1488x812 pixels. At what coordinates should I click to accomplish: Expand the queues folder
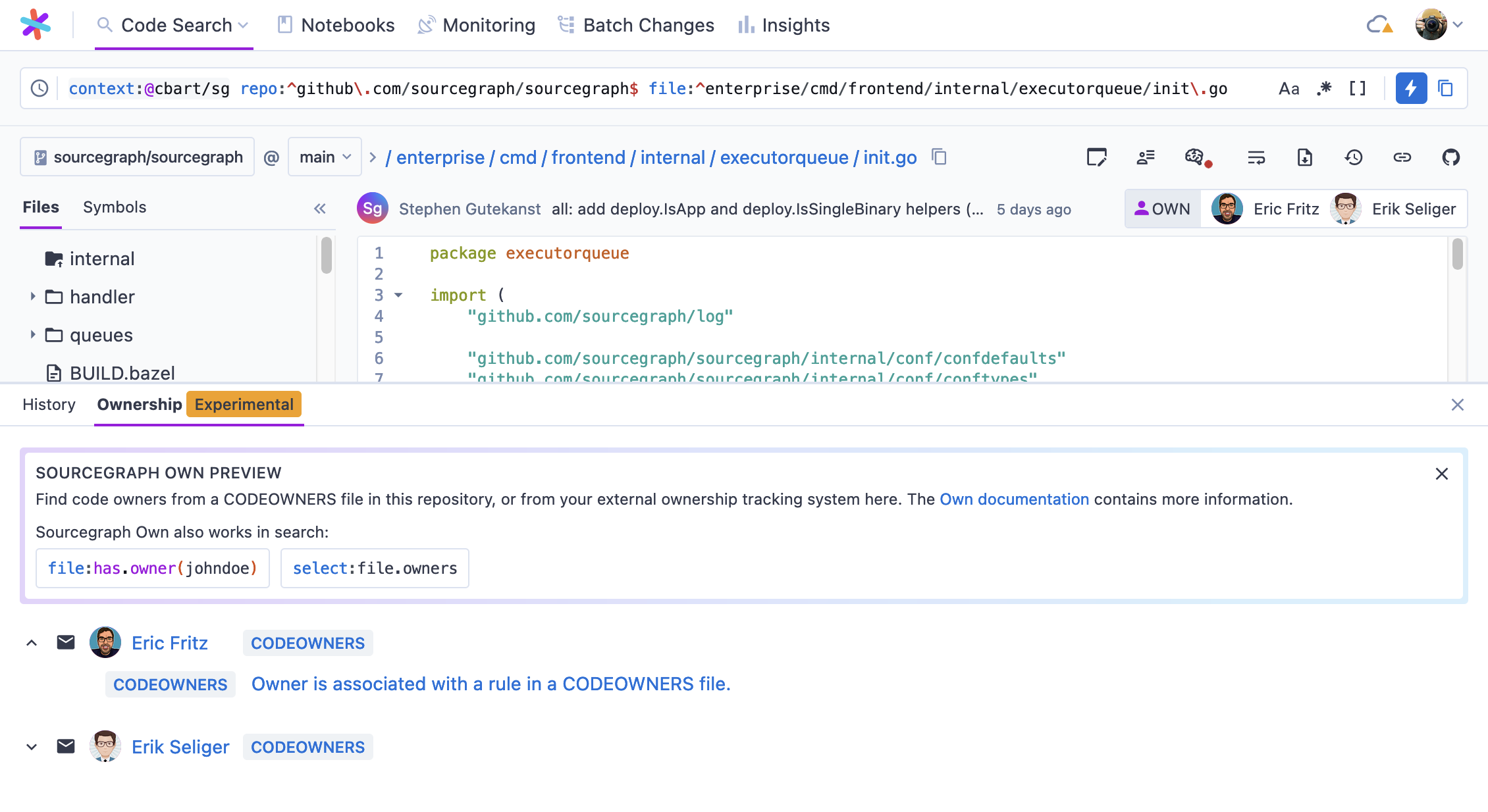pyautogui.click(x=32, y=335)
